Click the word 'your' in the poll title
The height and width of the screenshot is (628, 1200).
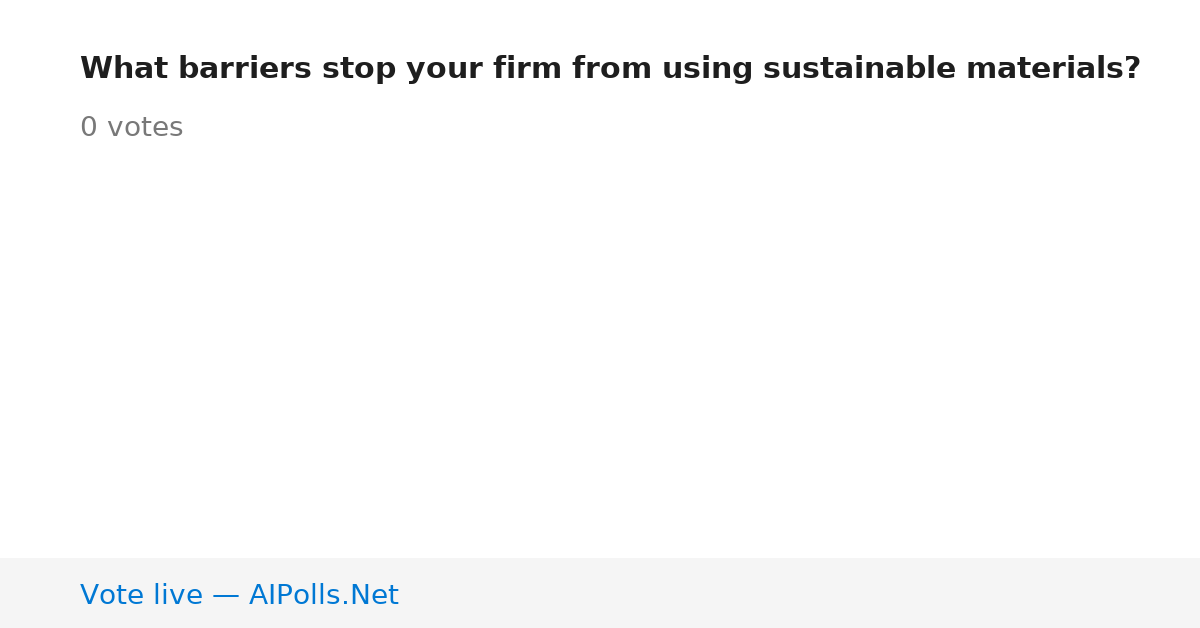pyautogui.click(x=440, y=69)
